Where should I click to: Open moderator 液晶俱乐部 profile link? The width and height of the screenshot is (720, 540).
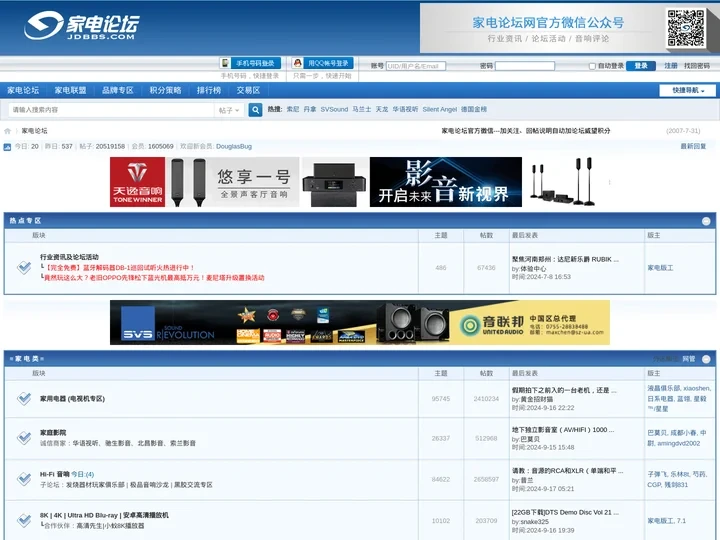pos(664,388)
